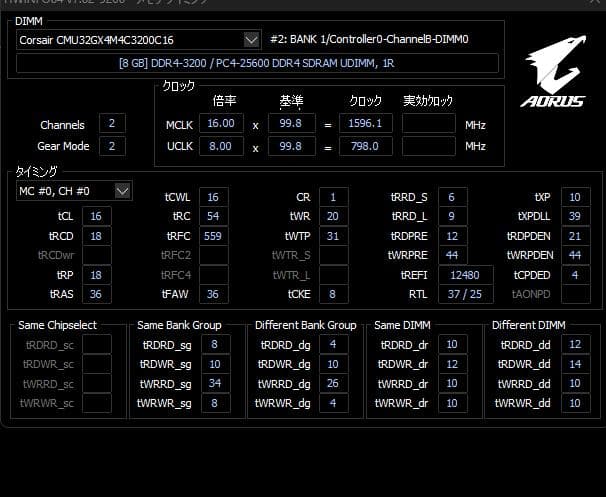Select the UCLK multiplier 8.00 field
Viewport: 606px width, 497px height.
221,146
